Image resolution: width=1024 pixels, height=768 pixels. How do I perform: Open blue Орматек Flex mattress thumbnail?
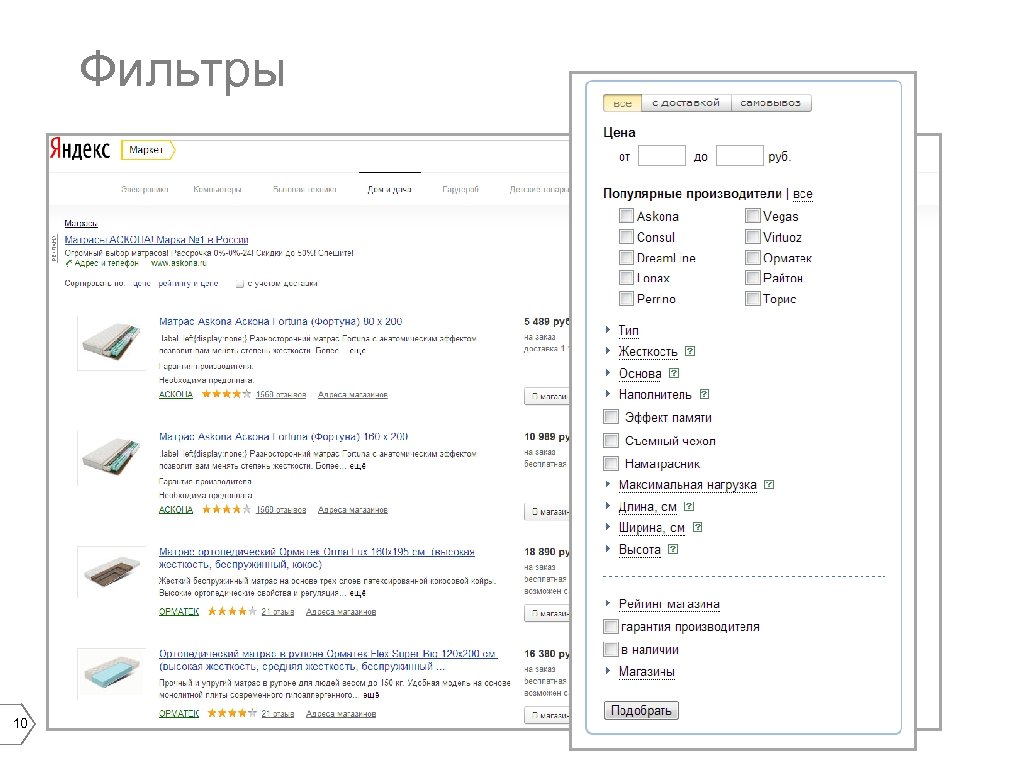point(111,673)
